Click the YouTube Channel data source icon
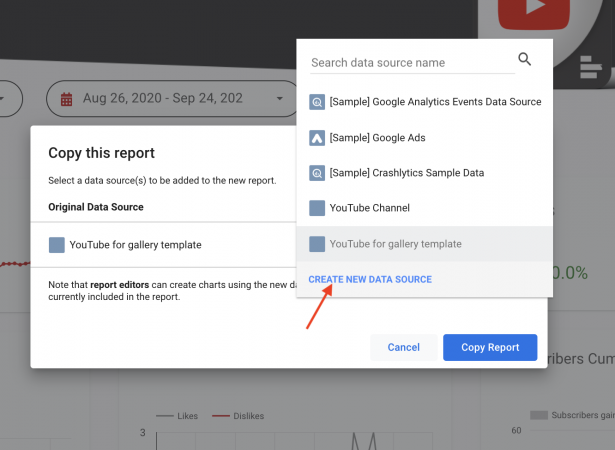 (317, 208)
